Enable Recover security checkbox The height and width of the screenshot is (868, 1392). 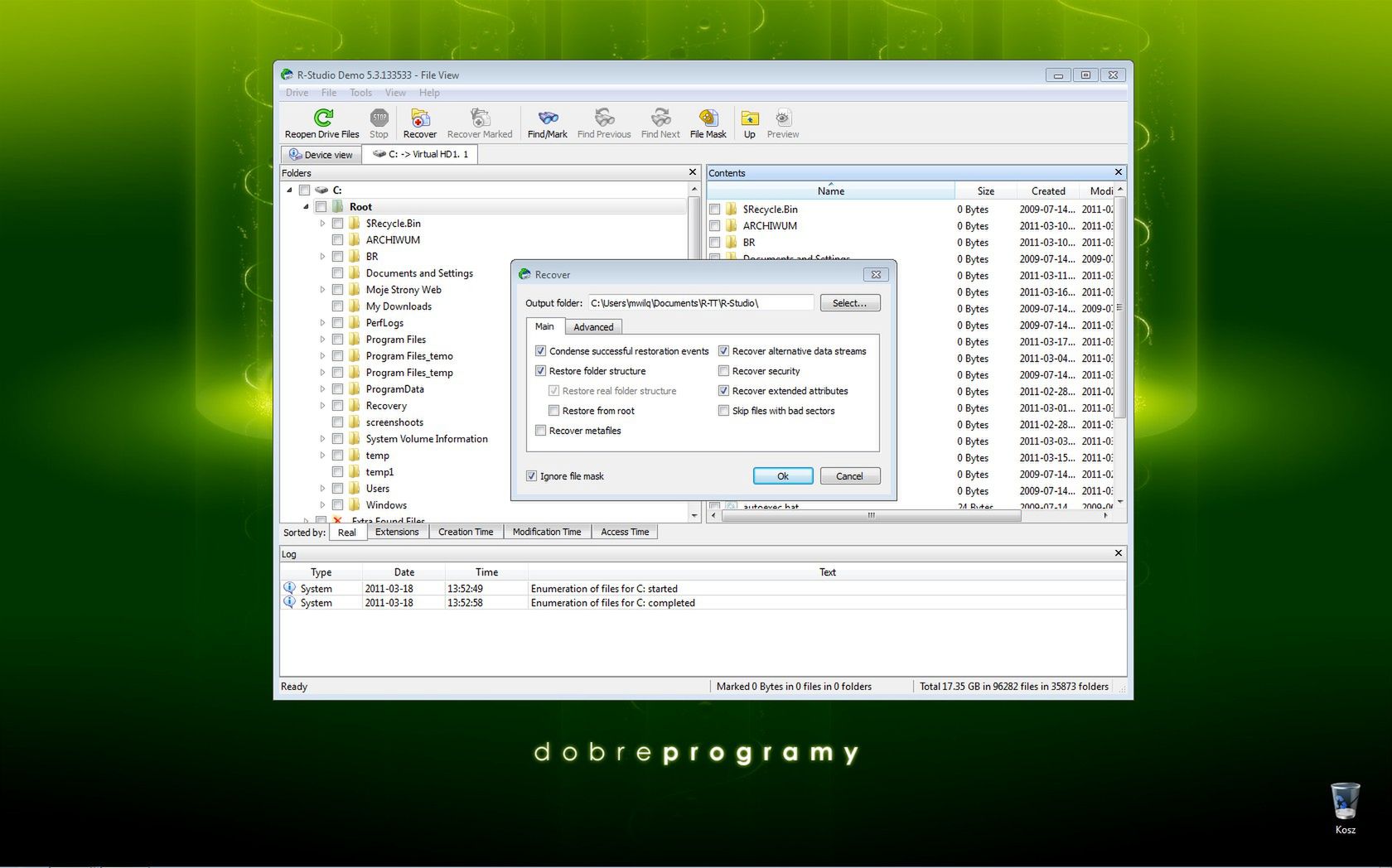(723, 371)
